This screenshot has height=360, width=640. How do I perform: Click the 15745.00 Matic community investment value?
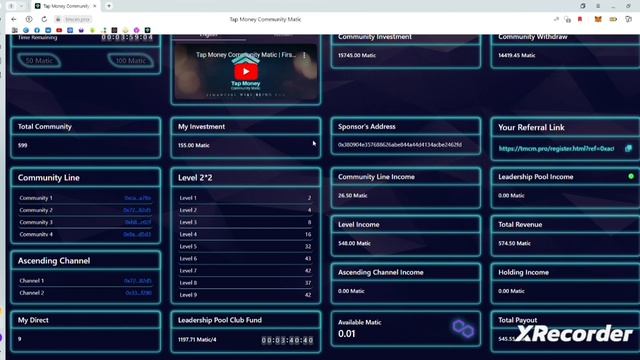point(357,55)
